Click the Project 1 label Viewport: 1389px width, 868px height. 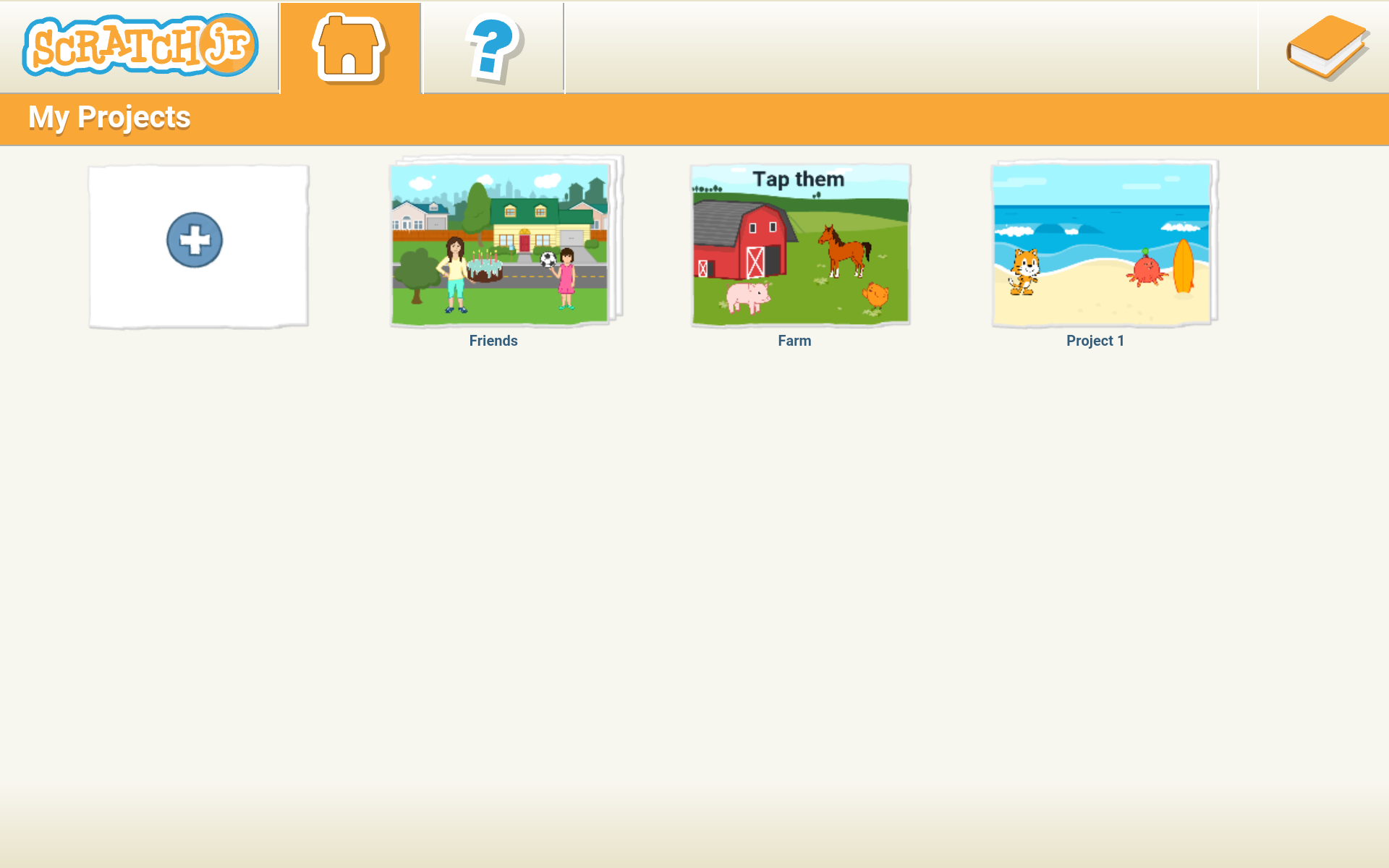[1095, 341]
